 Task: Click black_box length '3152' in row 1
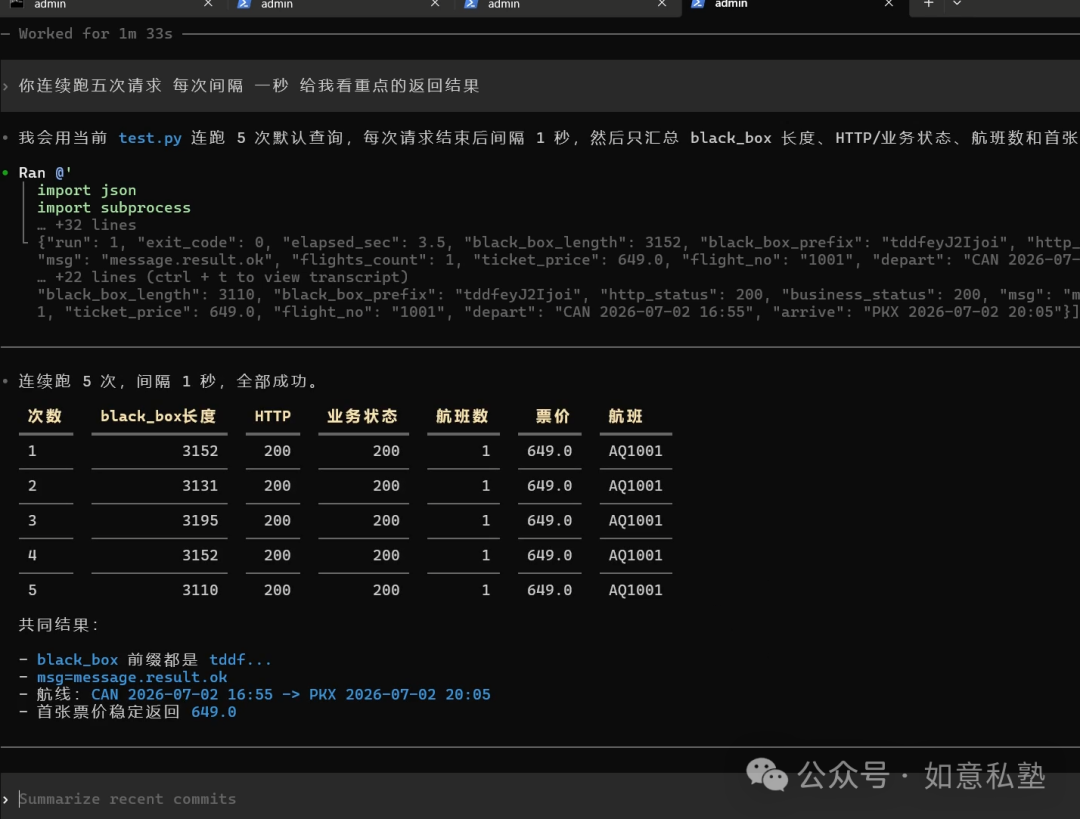pyautogui.click(x=200, y=451)
